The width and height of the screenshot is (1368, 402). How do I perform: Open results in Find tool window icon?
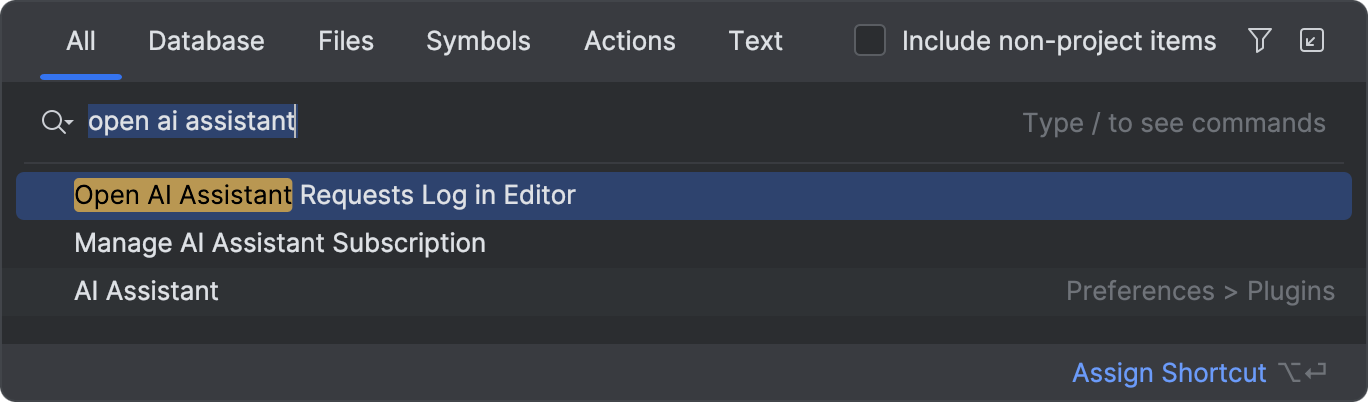point(1311,41)
